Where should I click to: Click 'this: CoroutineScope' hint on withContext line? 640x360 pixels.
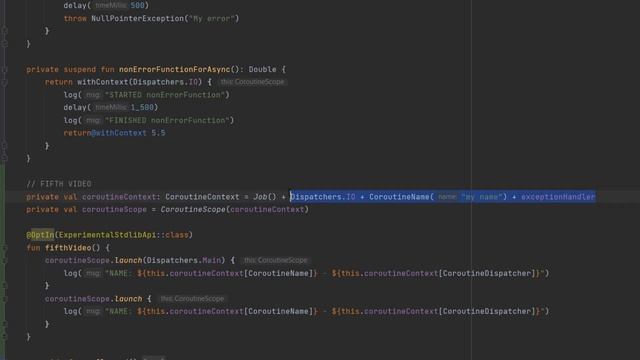pyautogui.click(x=252, y=82)
